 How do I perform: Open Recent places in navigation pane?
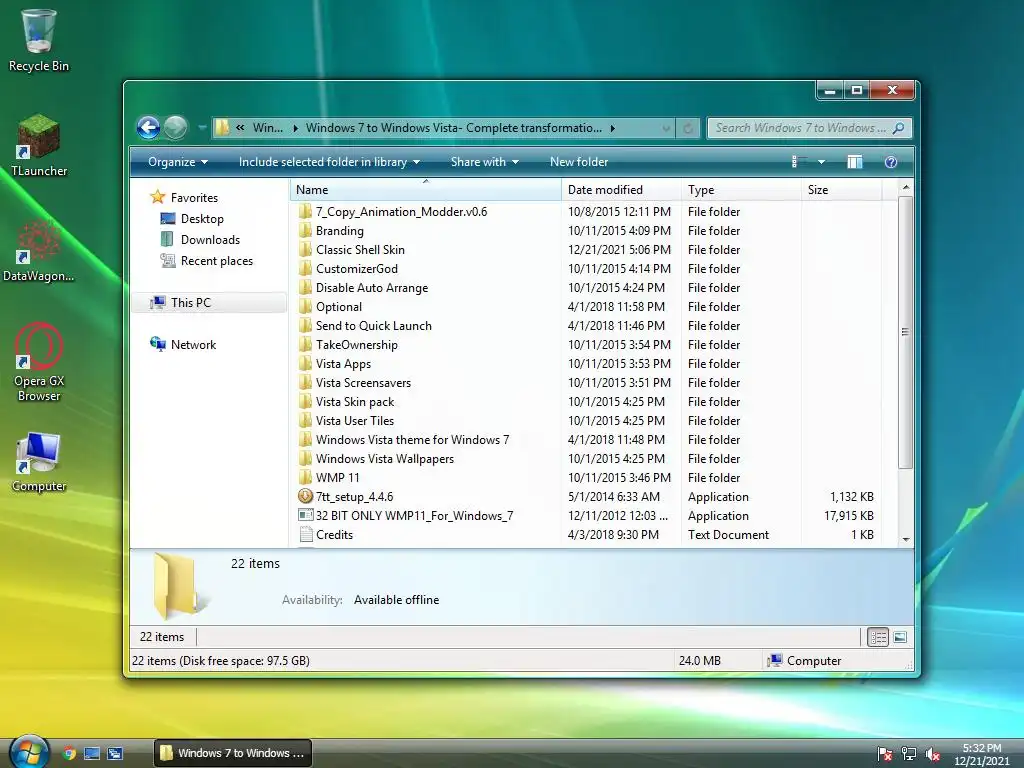216,261
